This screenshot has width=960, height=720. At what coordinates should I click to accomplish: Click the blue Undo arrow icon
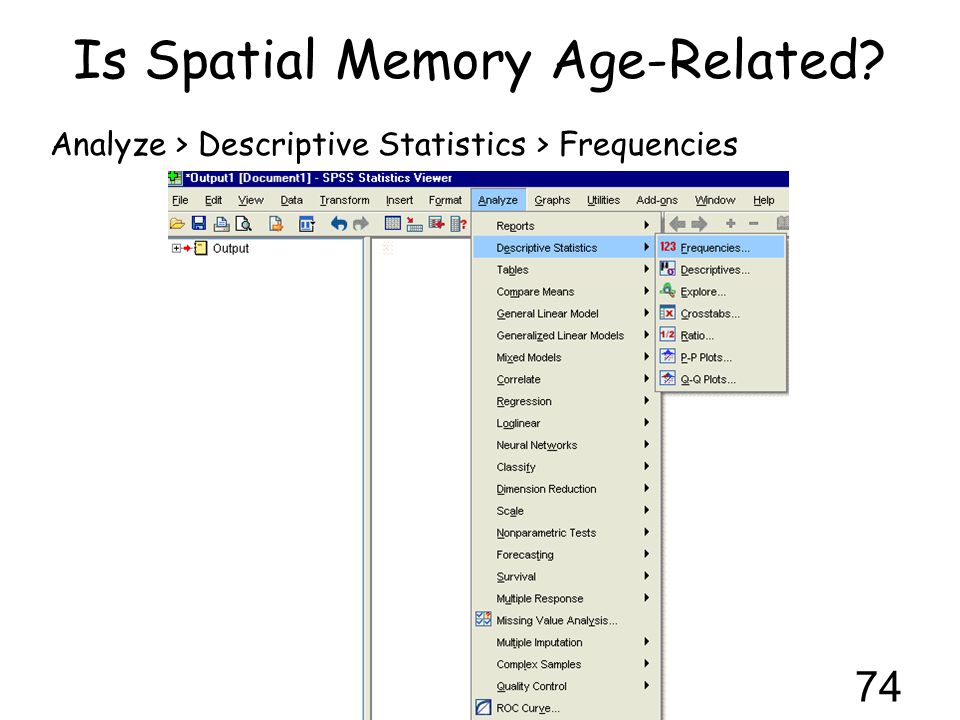(x=339, y=224)
